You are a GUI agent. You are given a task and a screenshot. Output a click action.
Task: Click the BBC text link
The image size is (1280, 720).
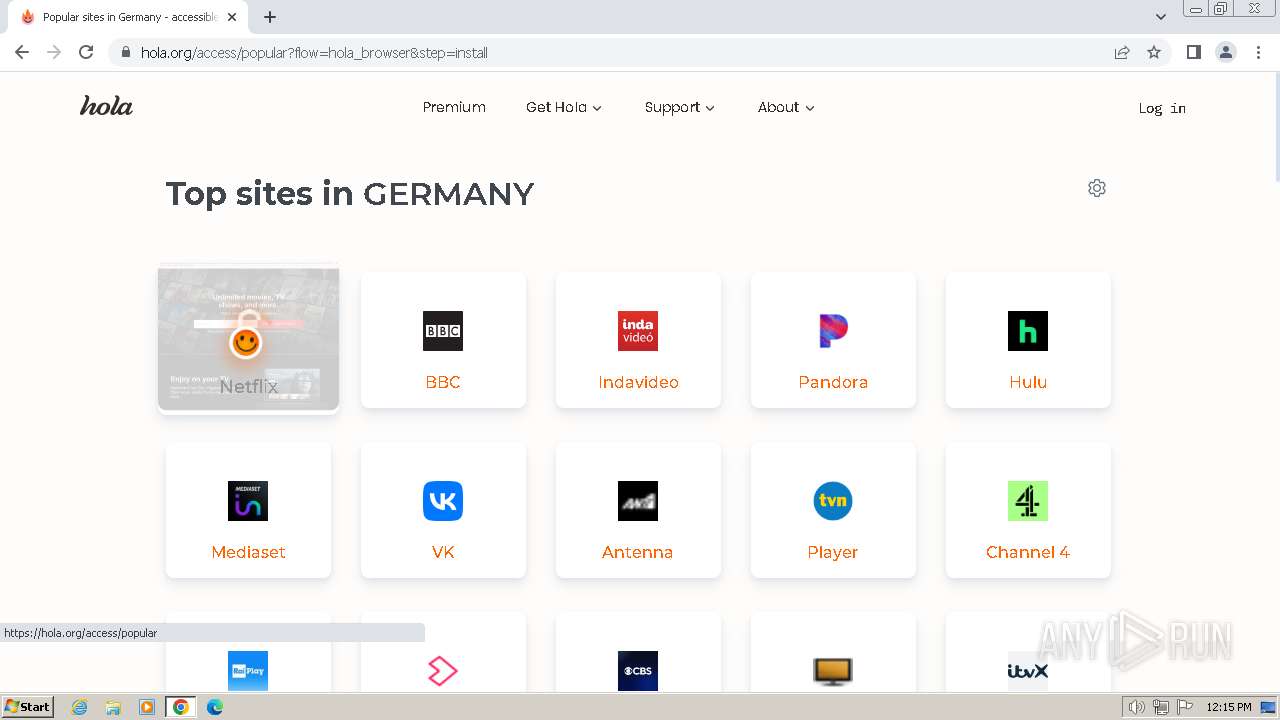[x=443, y=382]
